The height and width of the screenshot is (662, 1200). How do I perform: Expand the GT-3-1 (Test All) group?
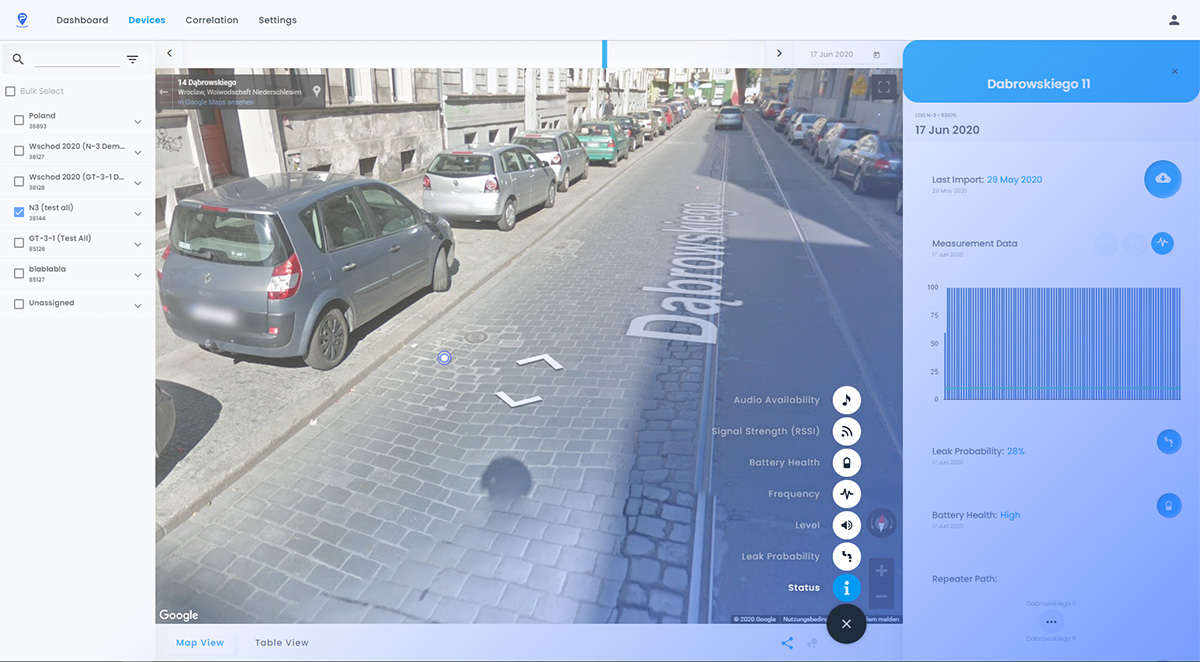pyautogui.click(x=138, y=244)
